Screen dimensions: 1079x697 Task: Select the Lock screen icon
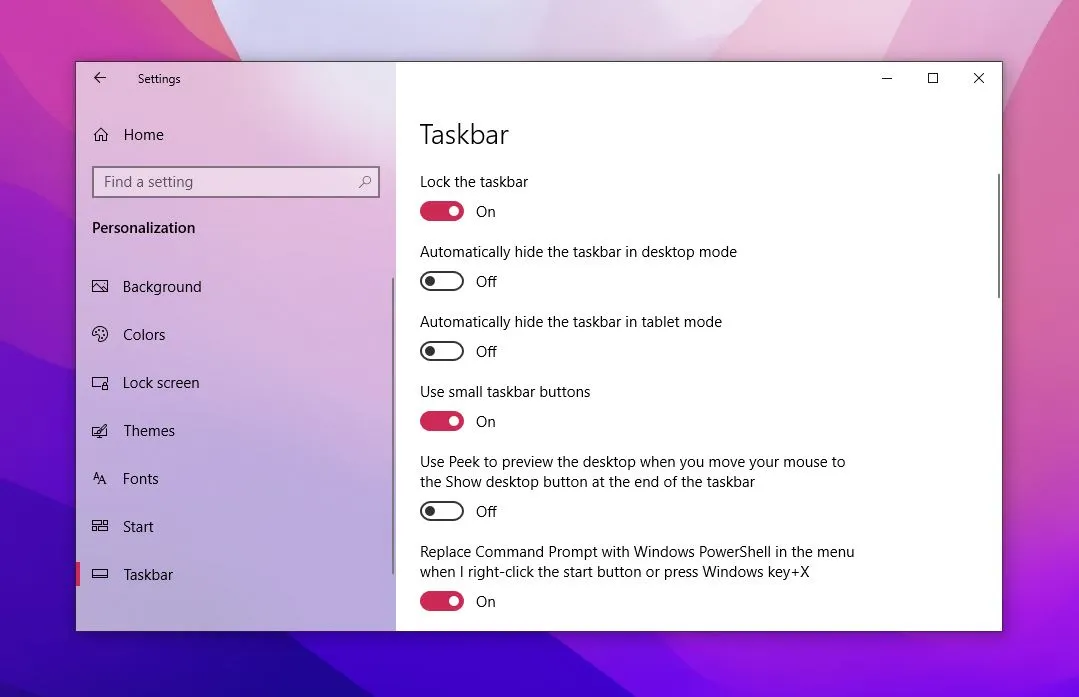pyautogui.click(x=100, y=382)
